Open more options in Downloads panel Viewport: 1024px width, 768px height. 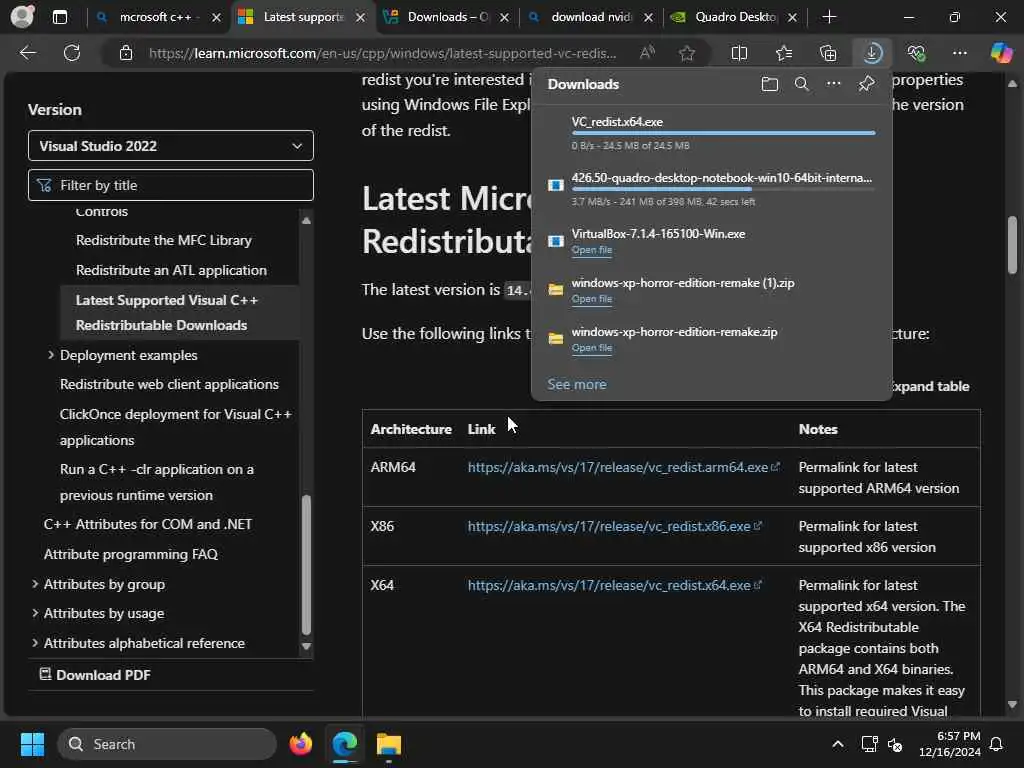tap(833, 84)
